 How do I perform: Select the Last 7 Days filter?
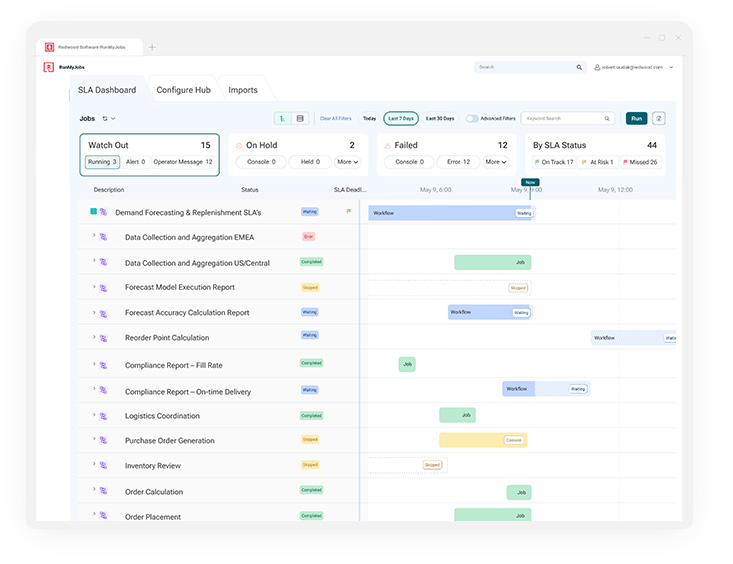click(x=401, y=119)
